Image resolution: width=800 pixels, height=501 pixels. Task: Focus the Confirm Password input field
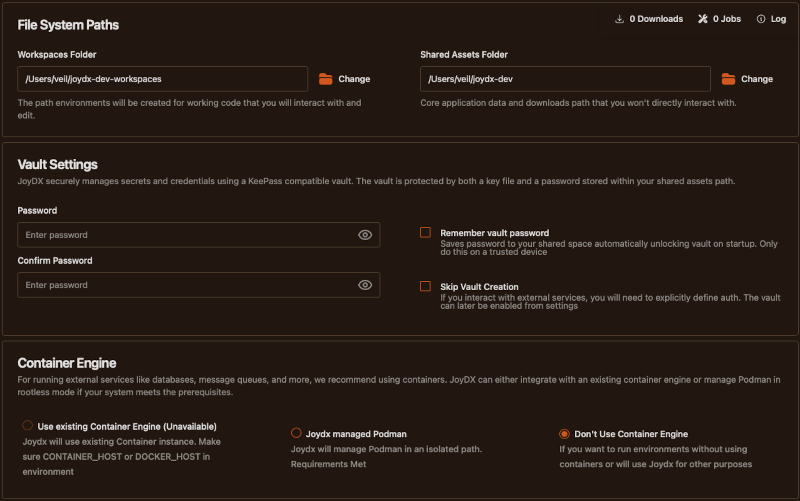[185, 285]
